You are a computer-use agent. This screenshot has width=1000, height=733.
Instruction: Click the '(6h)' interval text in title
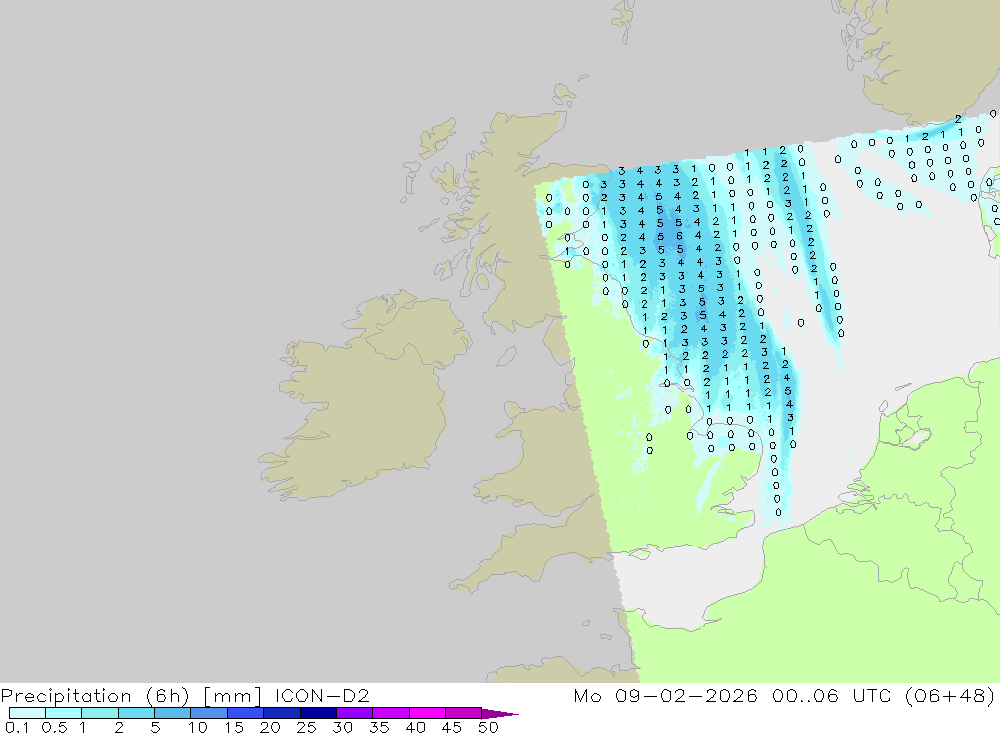168,696
